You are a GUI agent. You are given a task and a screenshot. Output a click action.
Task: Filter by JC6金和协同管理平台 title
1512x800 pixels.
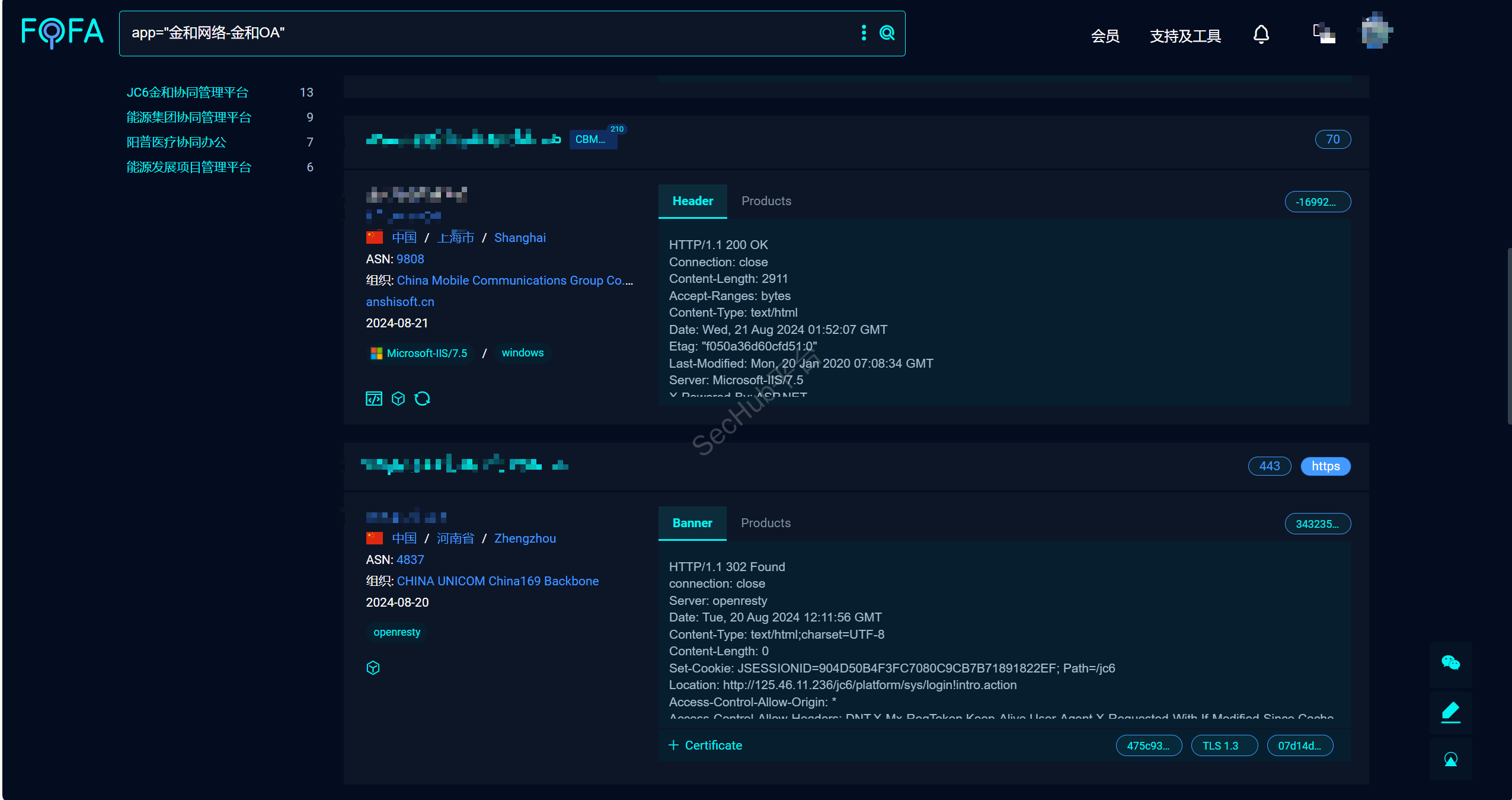(x=187, y=93)
